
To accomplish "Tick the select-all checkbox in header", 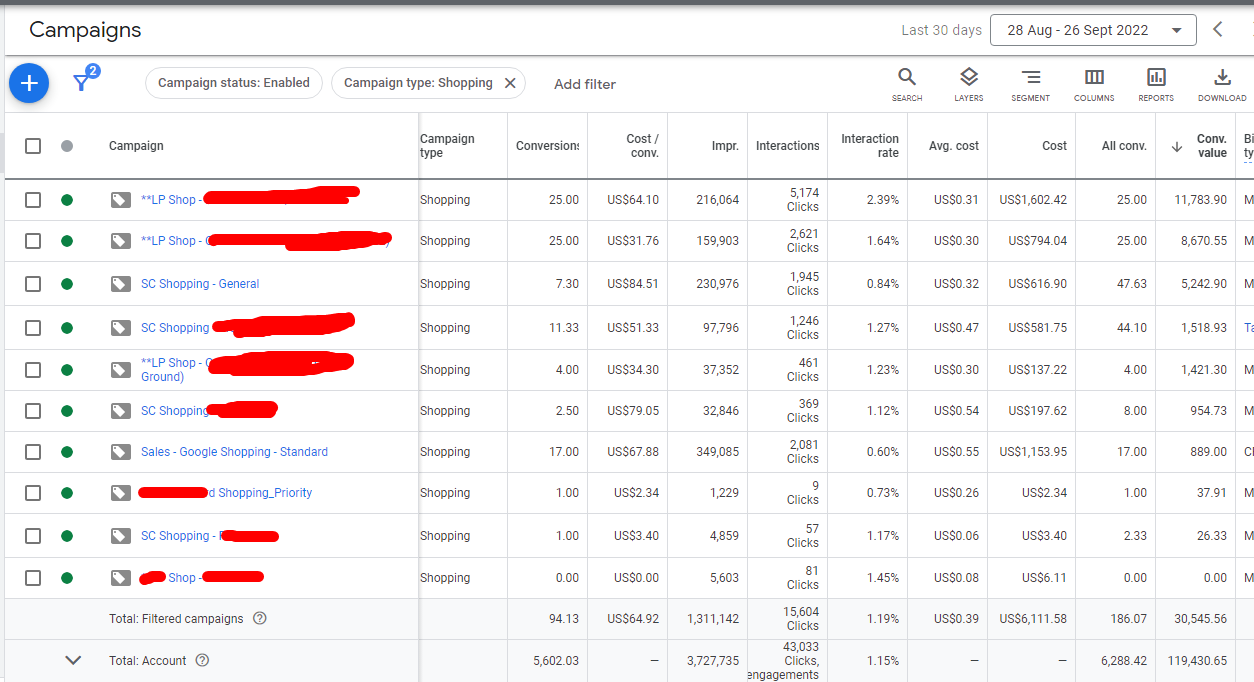I will tap(33, 146).
